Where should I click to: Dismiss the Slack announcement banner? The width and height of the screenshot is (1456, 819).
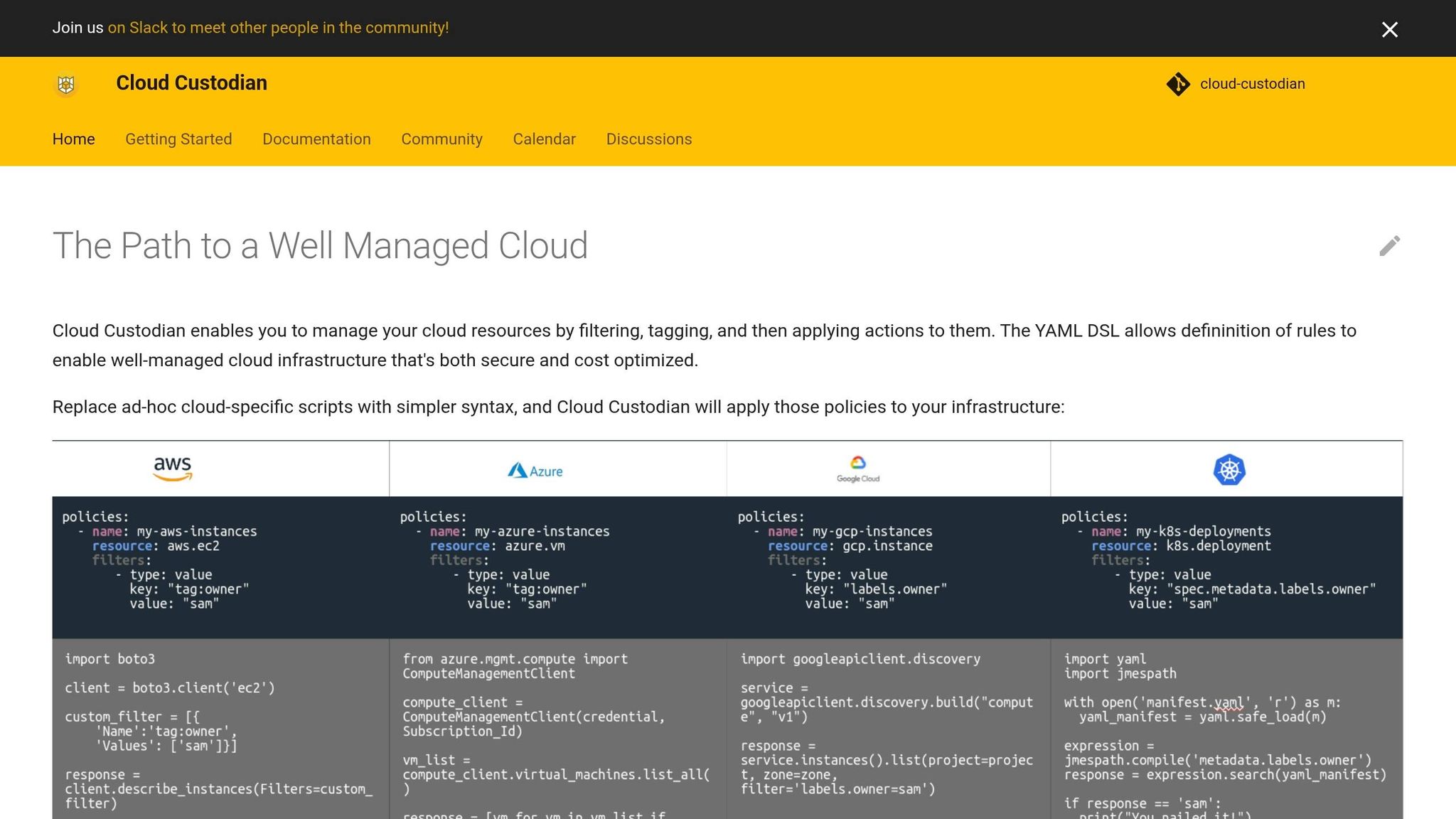tap(1389, 29)
